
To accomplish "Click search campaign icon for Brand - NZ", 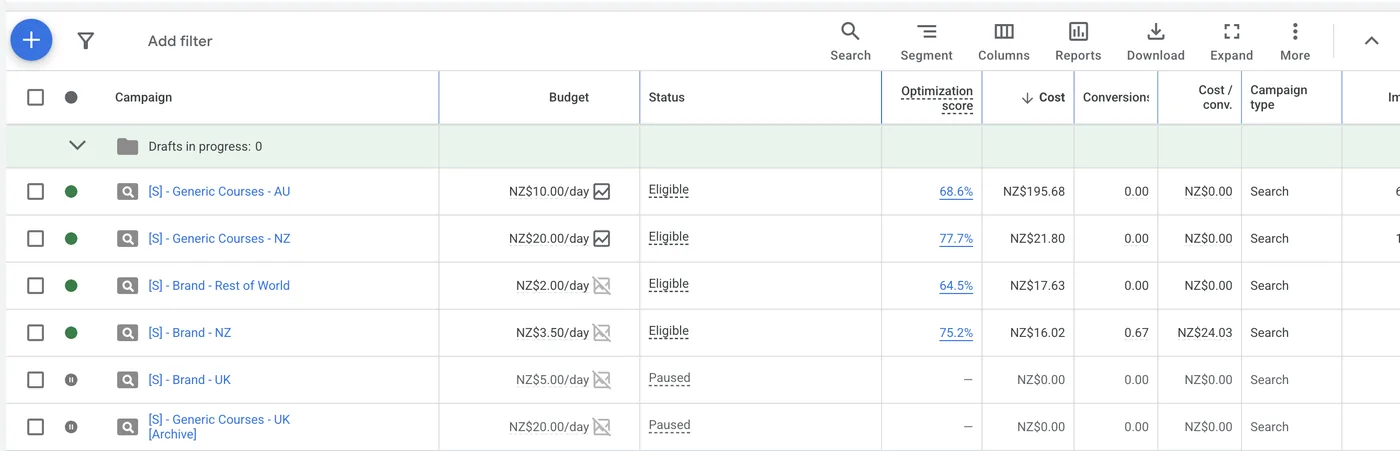I will 127,333.
